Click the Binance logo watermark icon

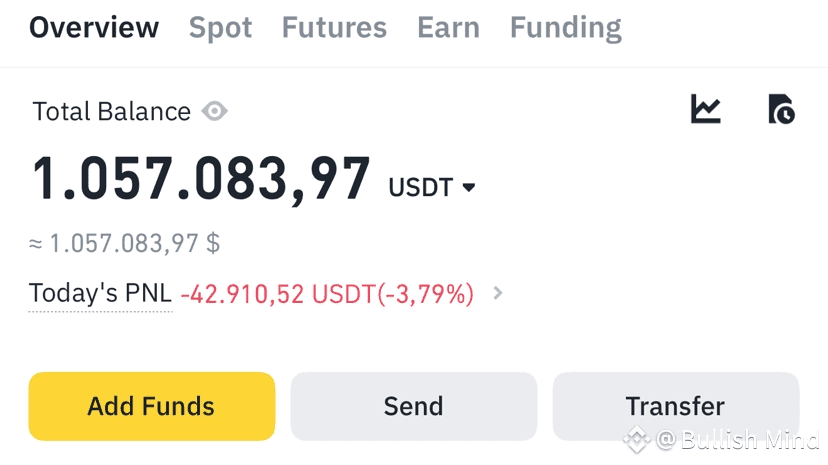[x=637, y=439]
